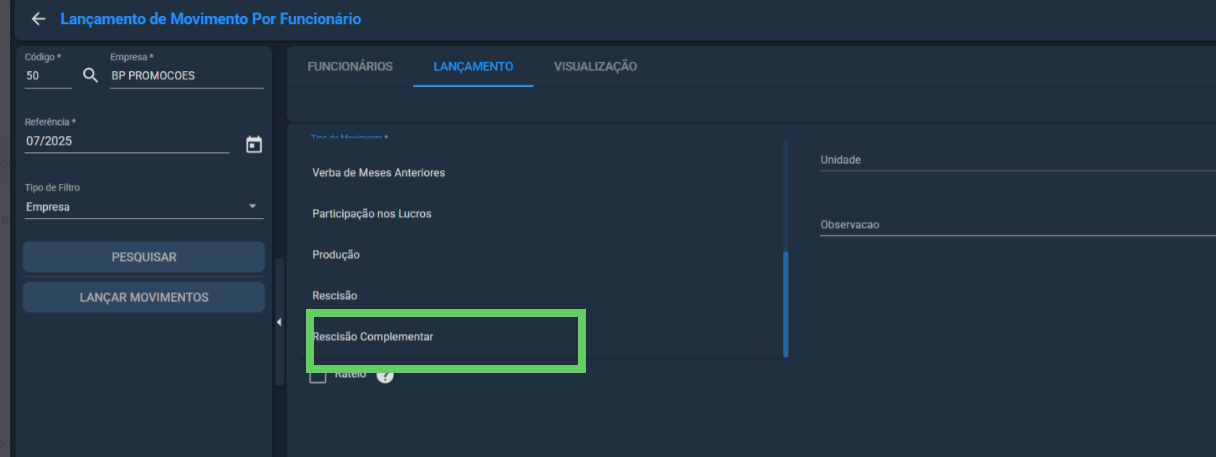Focus the Código input field

coord(48,75)
